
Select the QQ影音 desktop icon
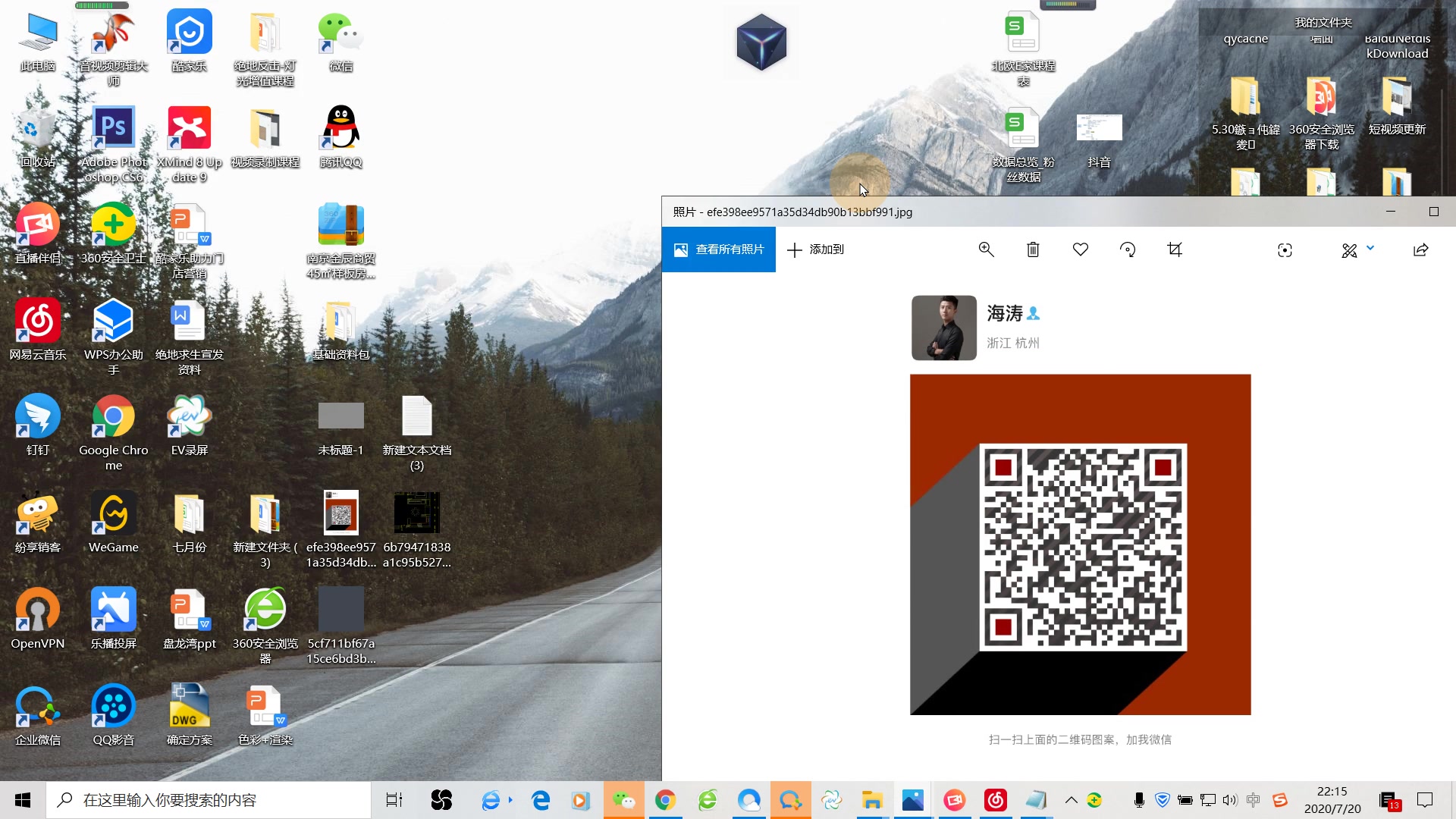pyautogui.click(x=114, y=714)
